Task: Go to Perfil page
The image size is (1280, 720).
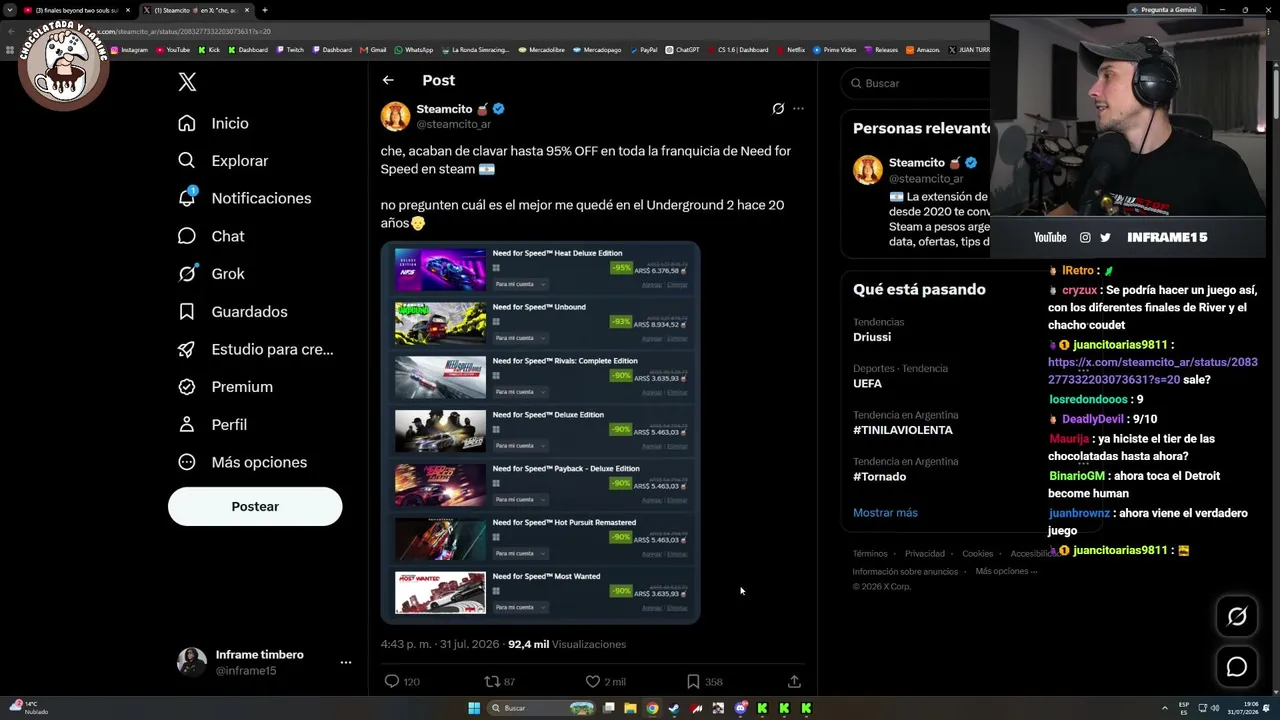Action: point(212,425)
